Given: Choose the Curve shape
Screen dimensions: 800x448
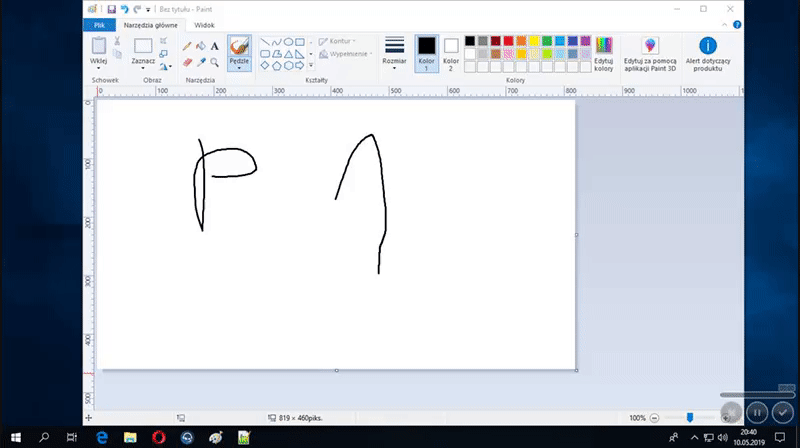Looking at the screenshot, I should 277,42.
